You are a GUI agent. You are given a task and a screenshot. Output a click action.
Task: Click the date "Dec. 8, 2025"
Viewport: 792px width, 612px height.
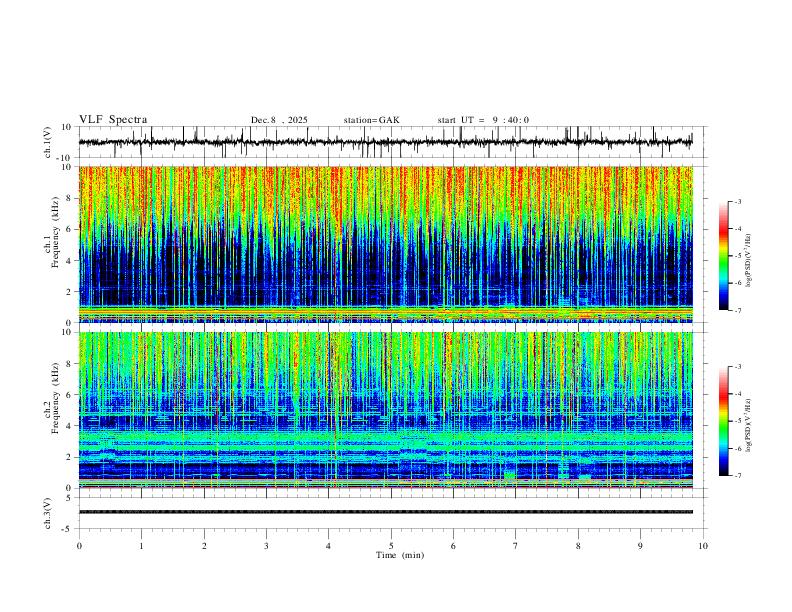[279, 120]
